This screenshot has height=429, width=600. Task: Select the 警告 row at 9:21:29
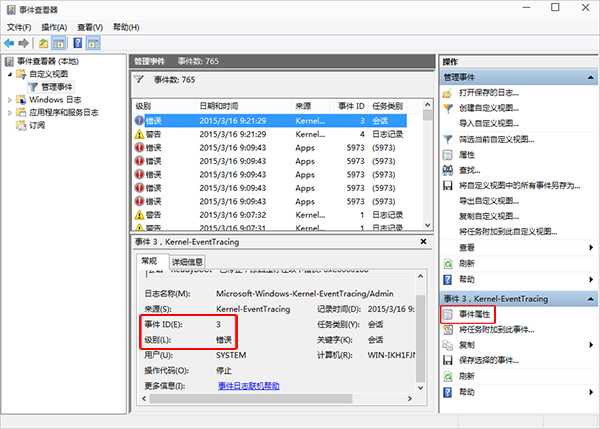click(x=270, y=134)
